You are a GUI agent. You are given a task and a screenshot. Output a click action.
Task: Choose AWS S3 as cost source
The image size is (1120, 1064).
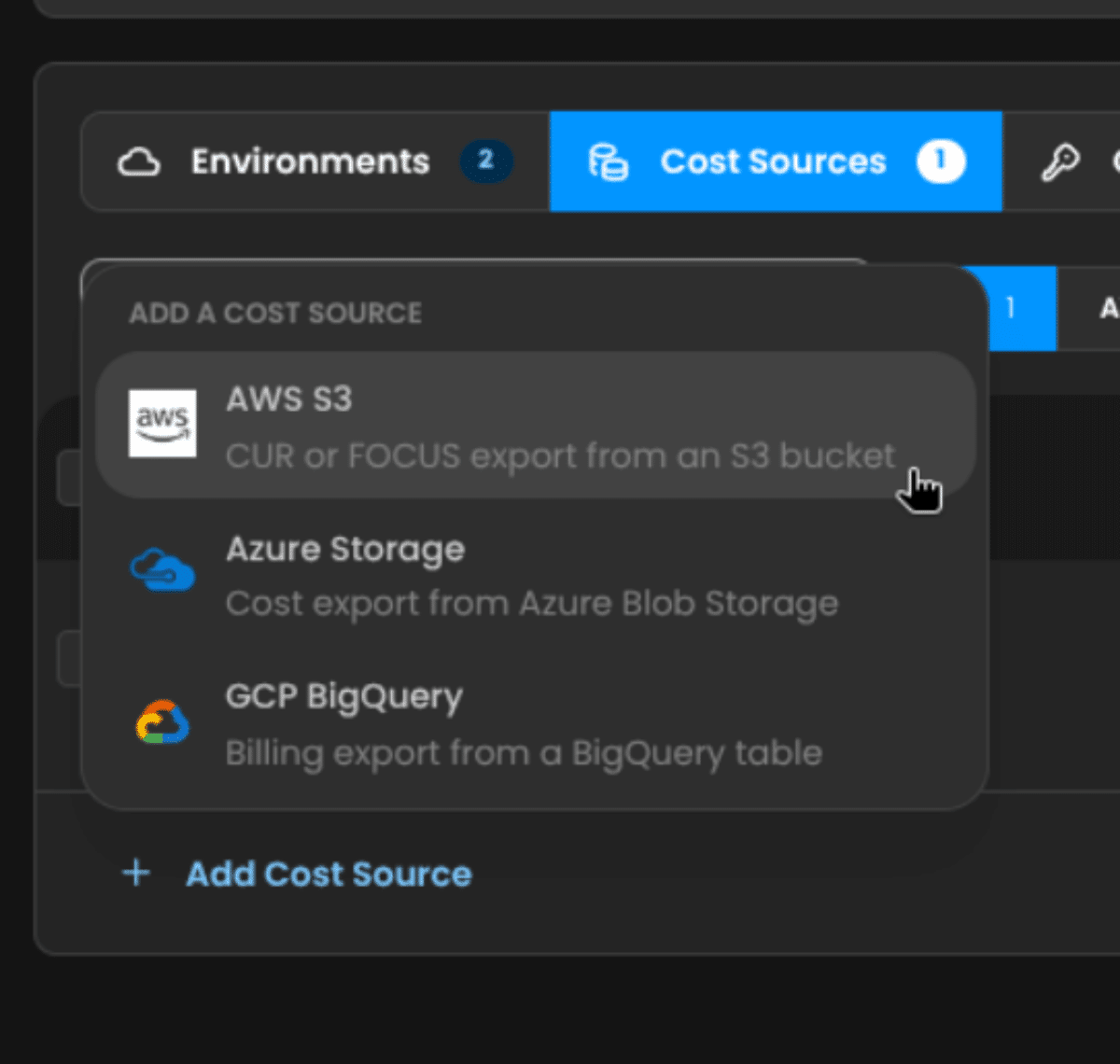[x=536, y=425]
